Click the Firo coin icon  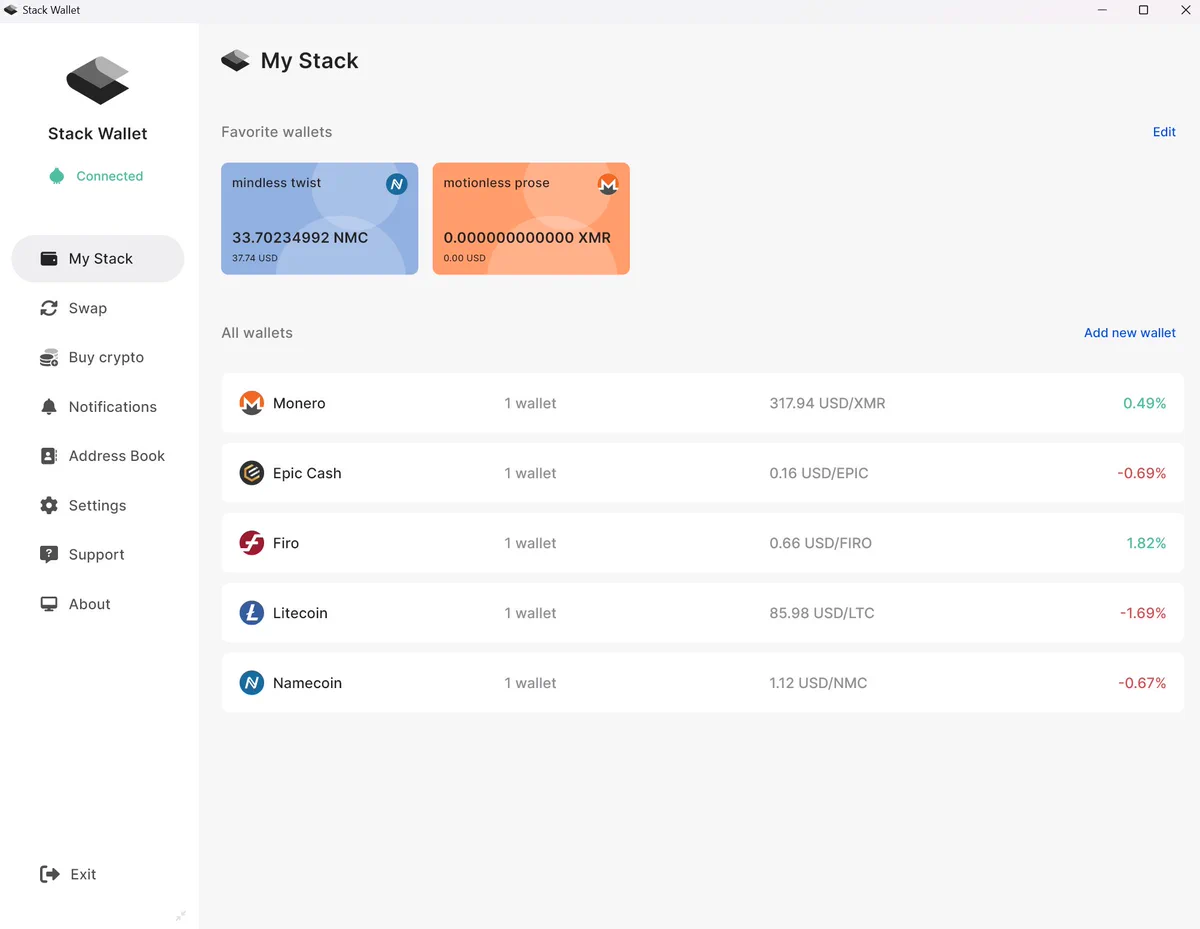251,543
